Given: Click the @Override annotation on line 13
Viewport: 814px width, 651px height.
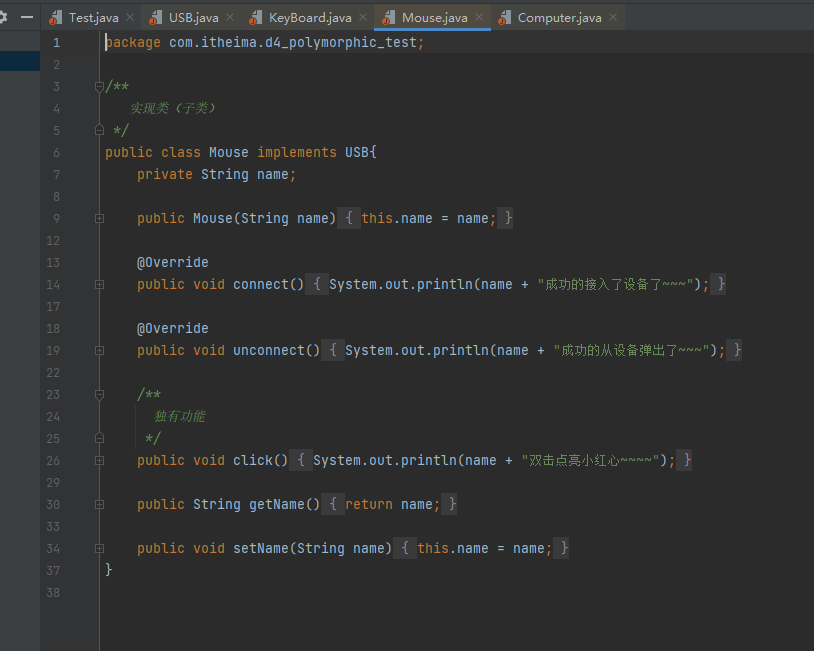Looking at the screenshot, I should pyautogui.click(x=172, y=263).
